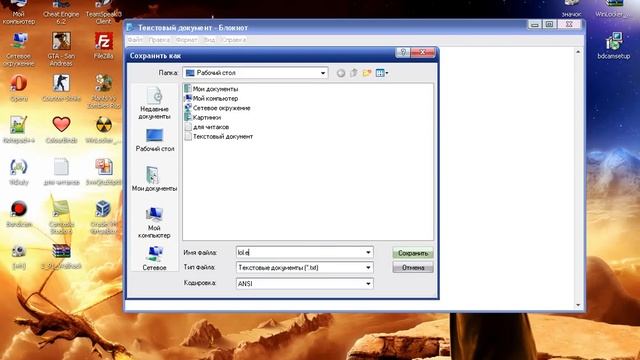Open Counter-Strike desktop icon
Viewport: 640px width, 360px height.
(x=61, y=88)
